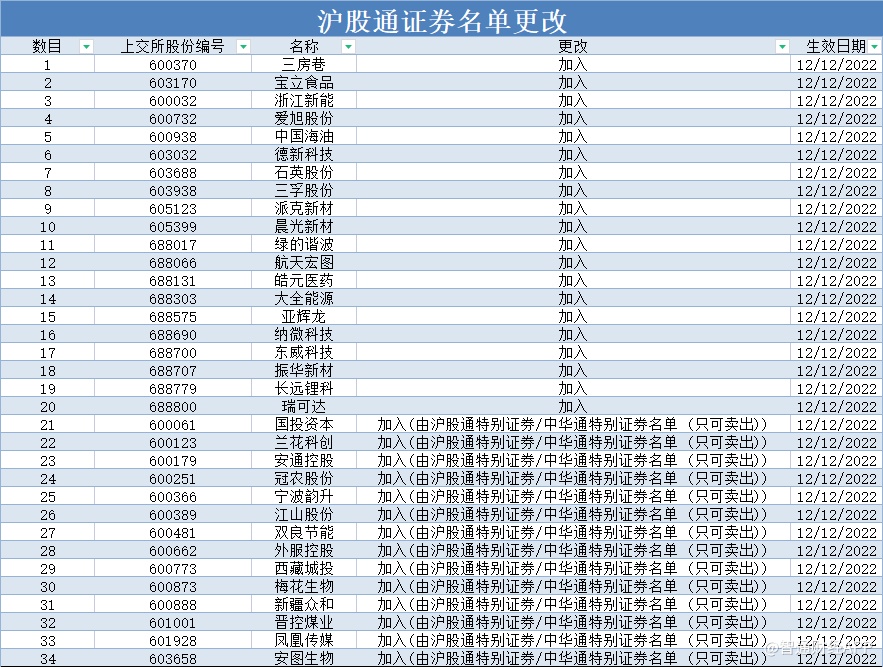Select name cell 三房巷
This screenshot has width=883, height=667.
click(304, 64)
